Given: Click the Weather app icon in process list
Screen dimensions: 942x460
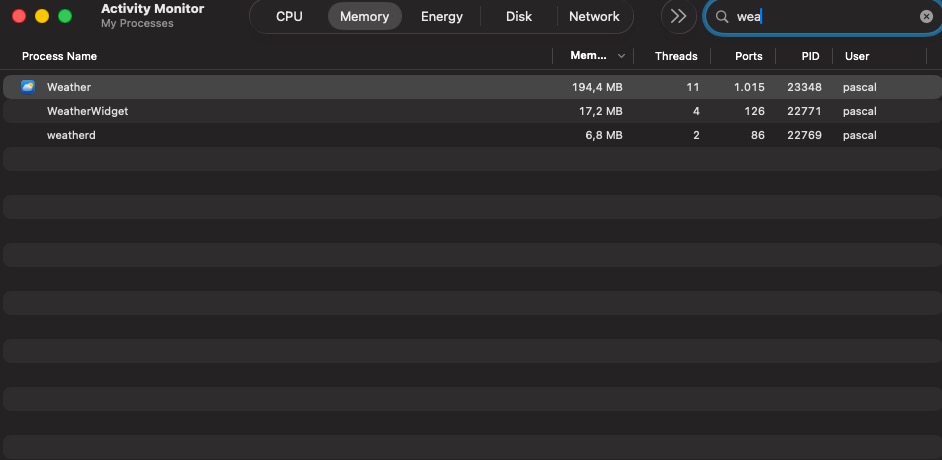Looking at the screenshot, I should (x=28, y=87).
